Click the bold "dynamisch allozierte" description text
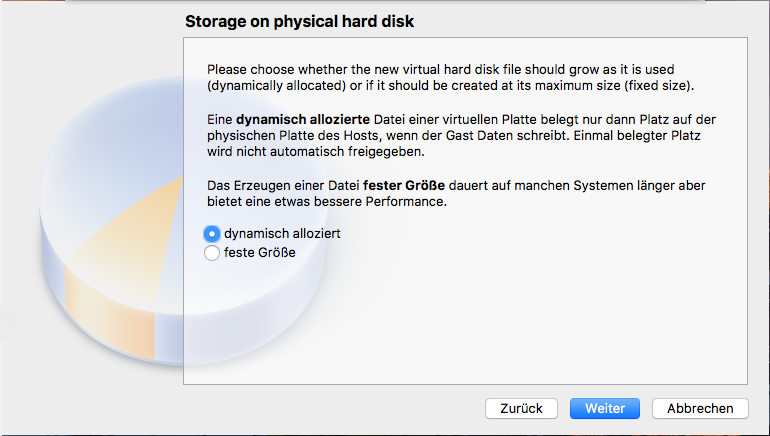The image size is (770, 436). tap(303, 119)
